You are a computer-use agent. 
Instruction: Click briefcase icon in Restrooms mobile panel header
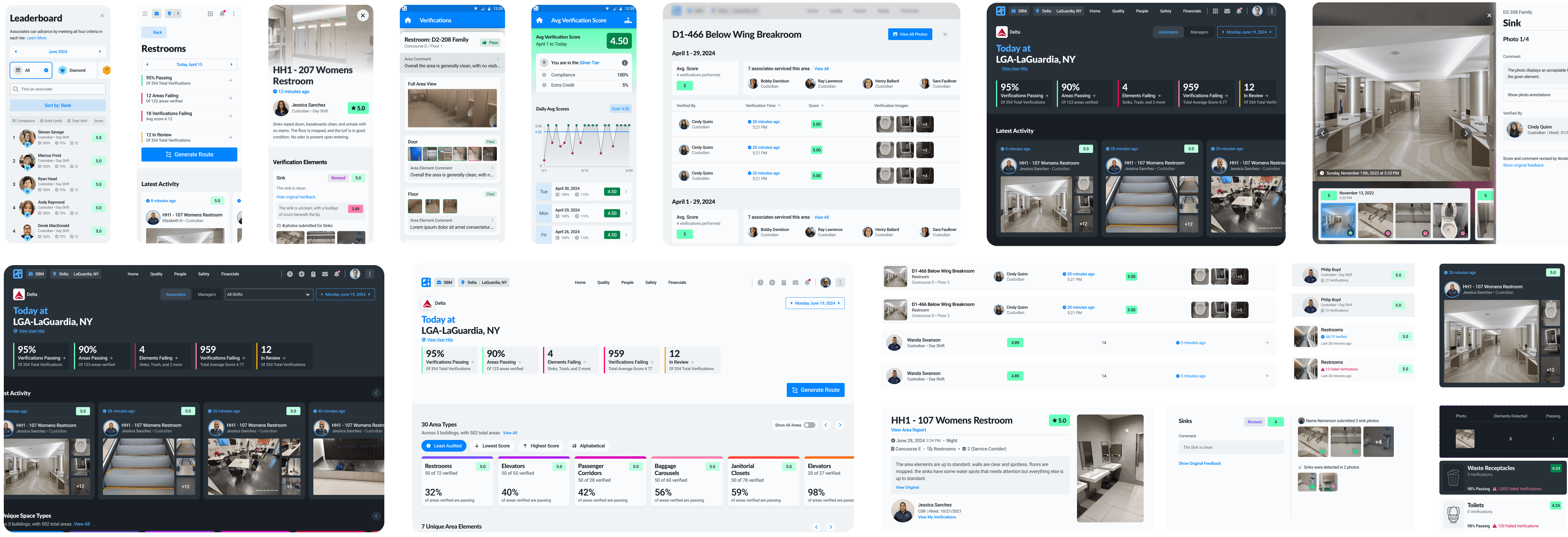(156, 13)
